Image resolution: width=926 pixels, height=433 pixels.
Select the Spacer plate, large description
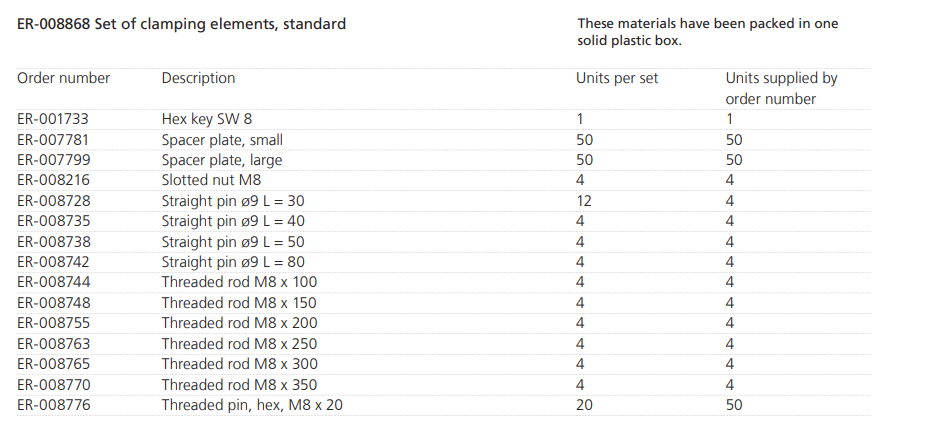[221, 160]
